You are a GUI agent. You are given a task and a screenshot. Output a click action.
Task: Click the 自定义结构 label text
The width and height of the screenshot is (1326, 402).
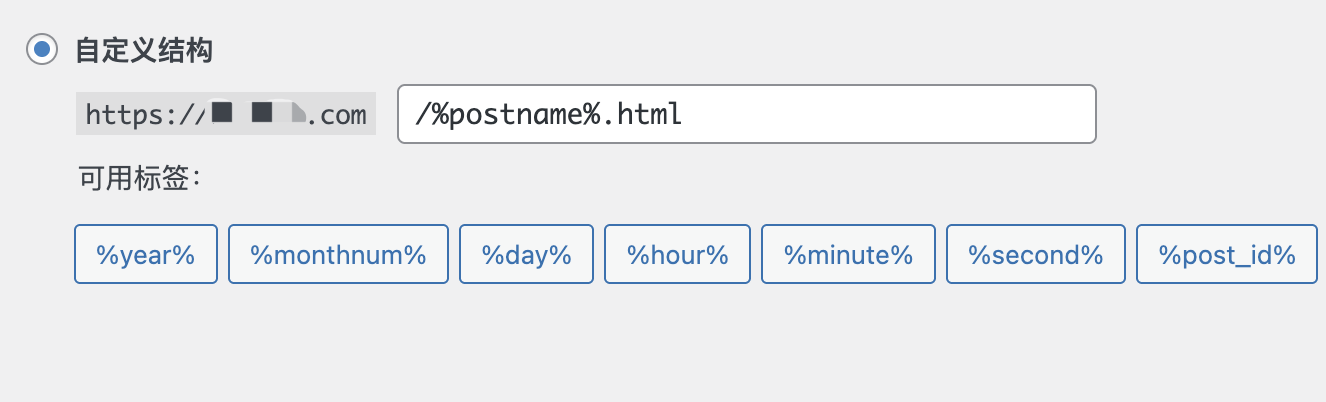click(x=144, y=51)
